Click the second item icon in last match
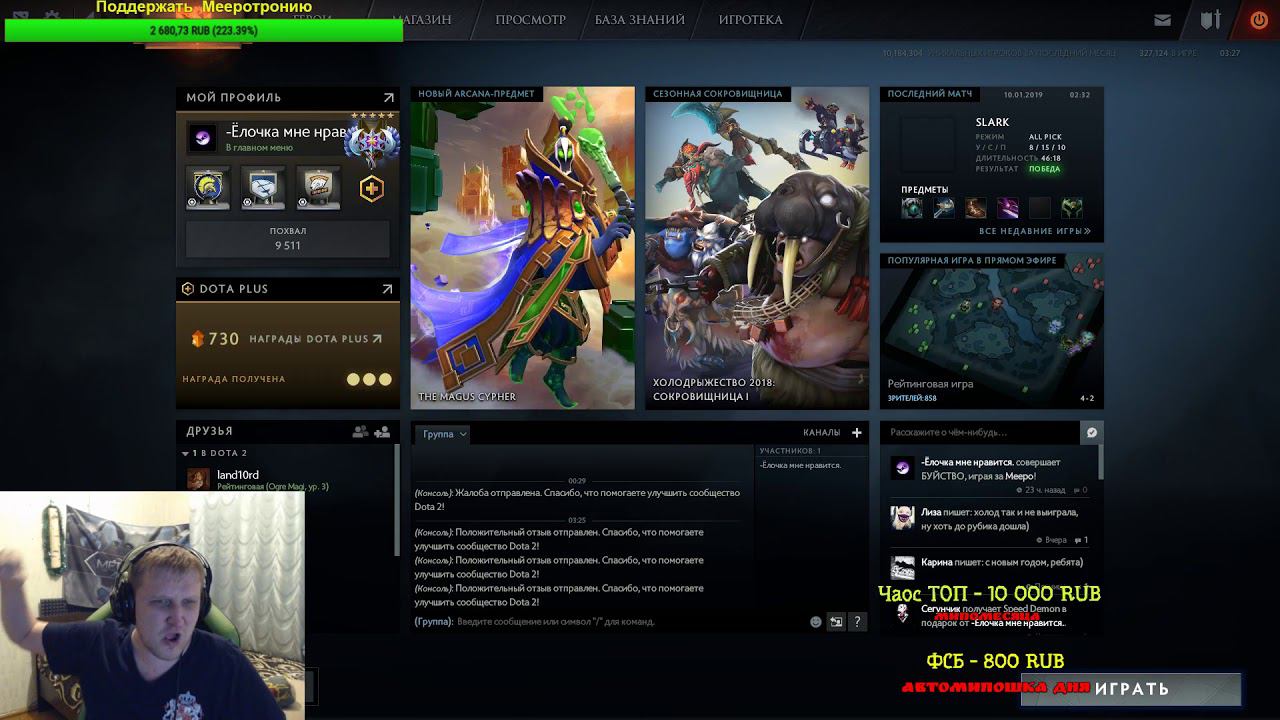 pos(944,208)
